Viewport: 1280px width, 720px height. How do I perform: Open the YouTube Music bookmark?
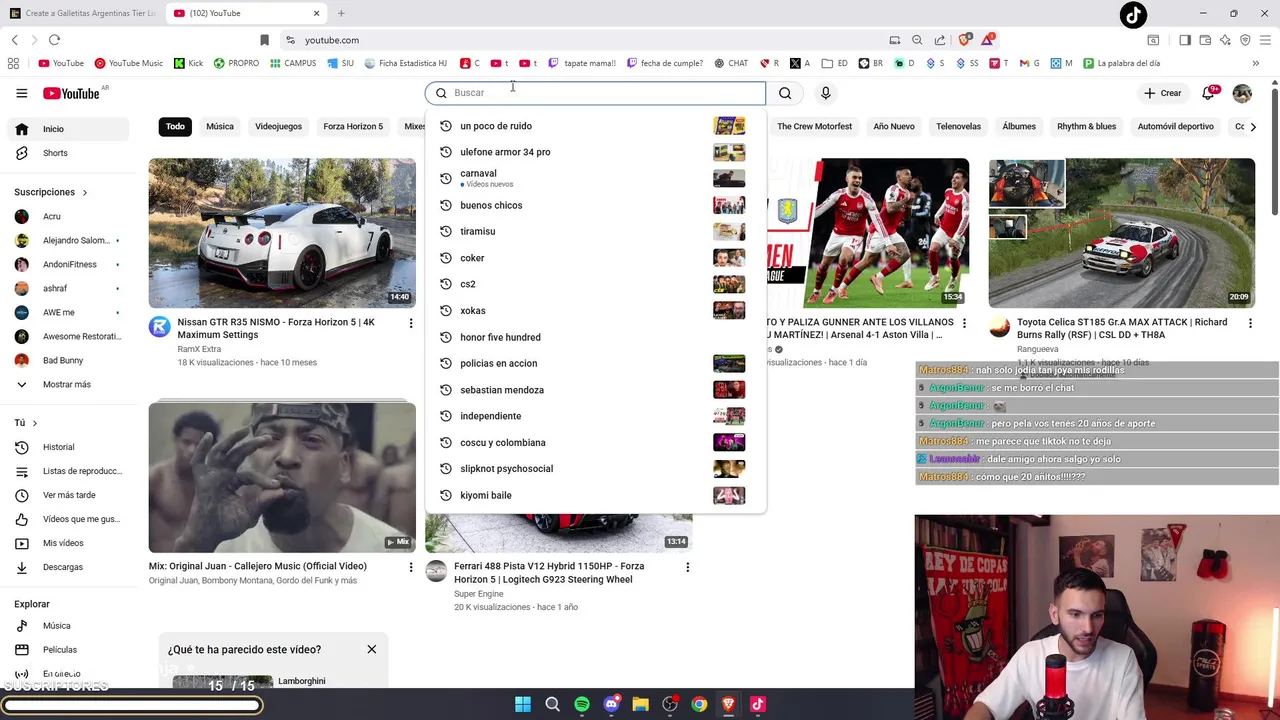(128, 63)
